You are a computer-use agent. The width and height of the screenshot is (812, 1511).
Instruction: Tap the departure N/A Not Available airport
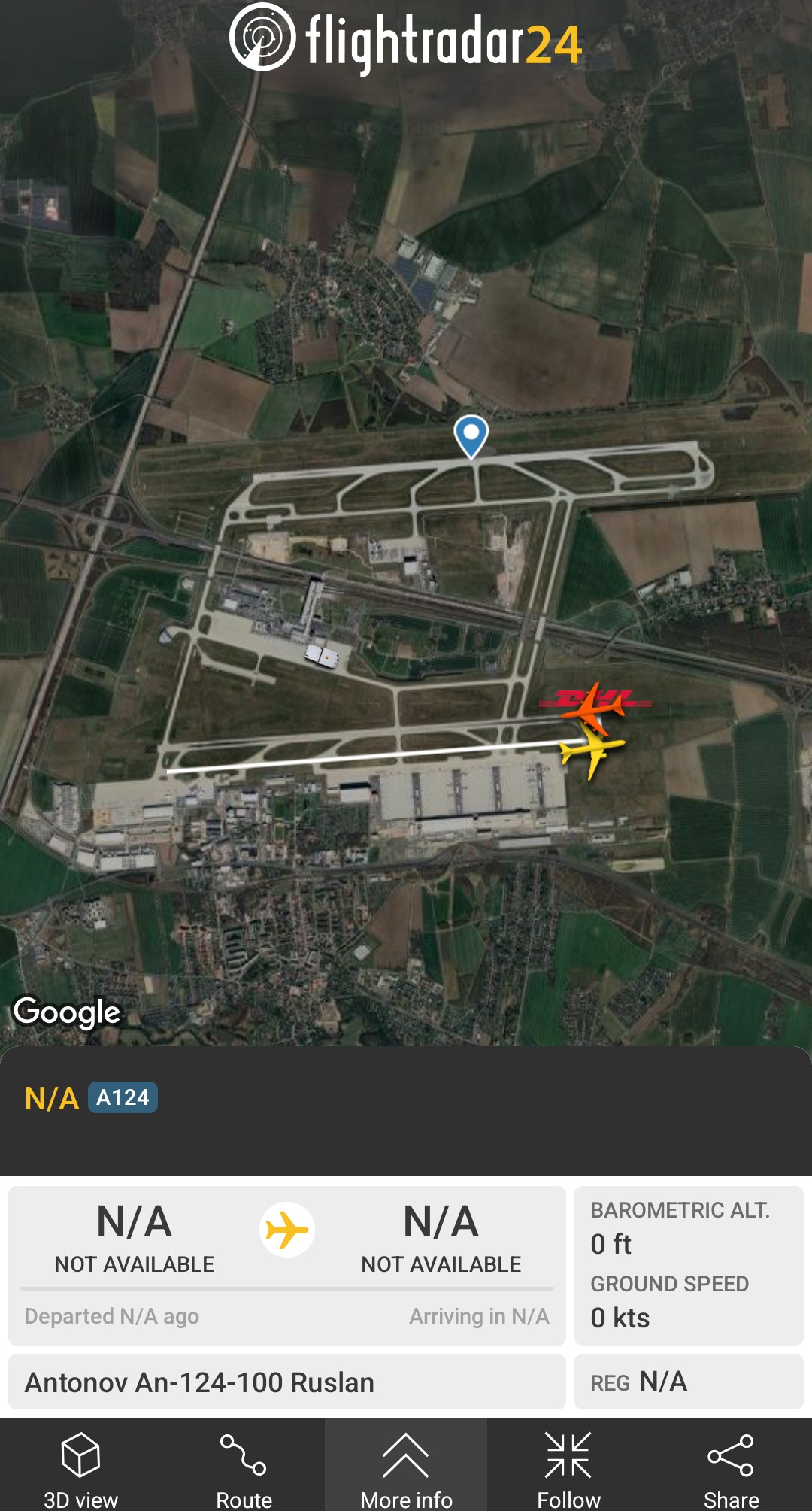tap(135, 1238)
